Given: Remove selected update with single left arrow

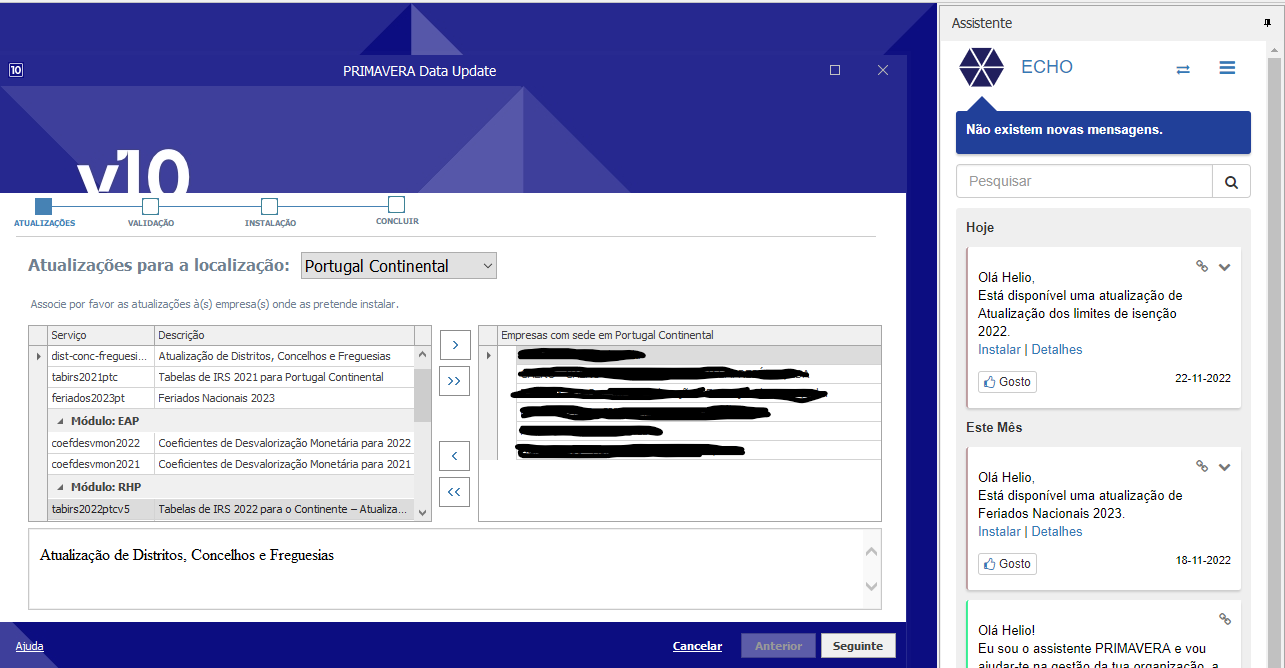Looking at the screenshot, I should point(454,456).
